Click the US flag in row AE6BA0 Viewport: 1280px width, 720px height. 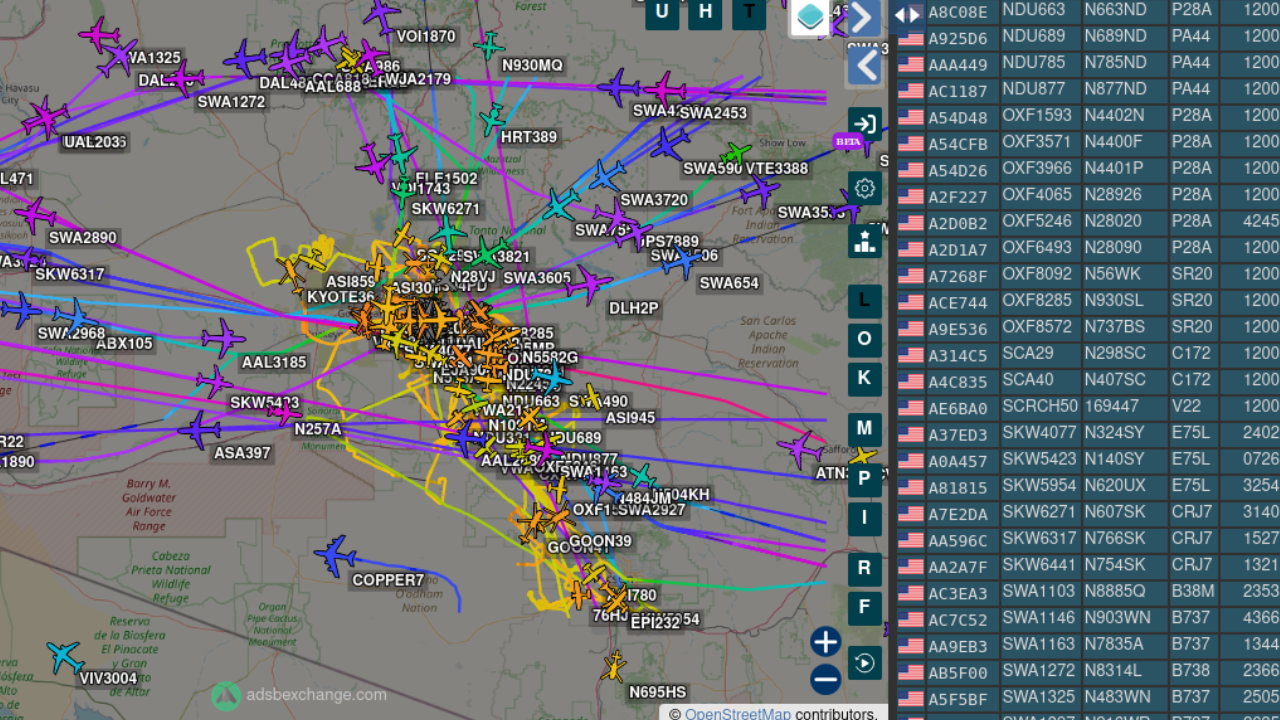[x=910, y=408]
